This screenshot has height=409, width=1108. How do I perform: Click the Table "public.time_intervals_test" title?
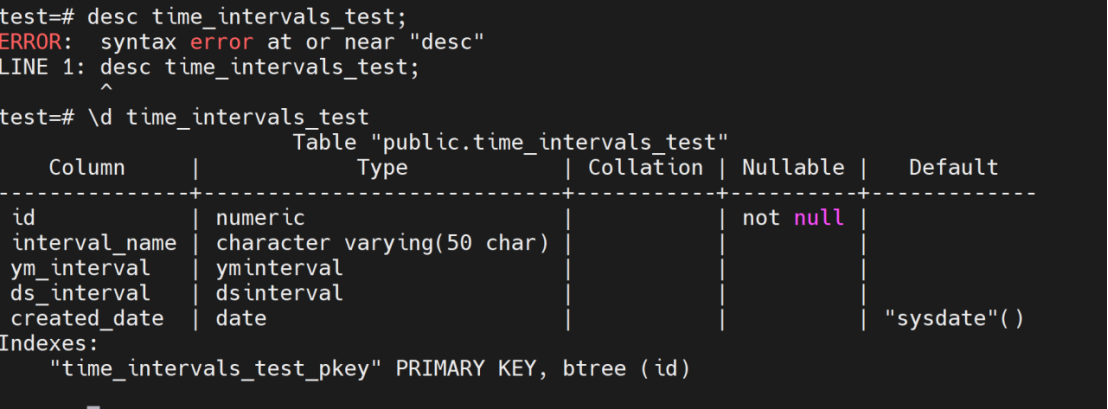(510, 142)
